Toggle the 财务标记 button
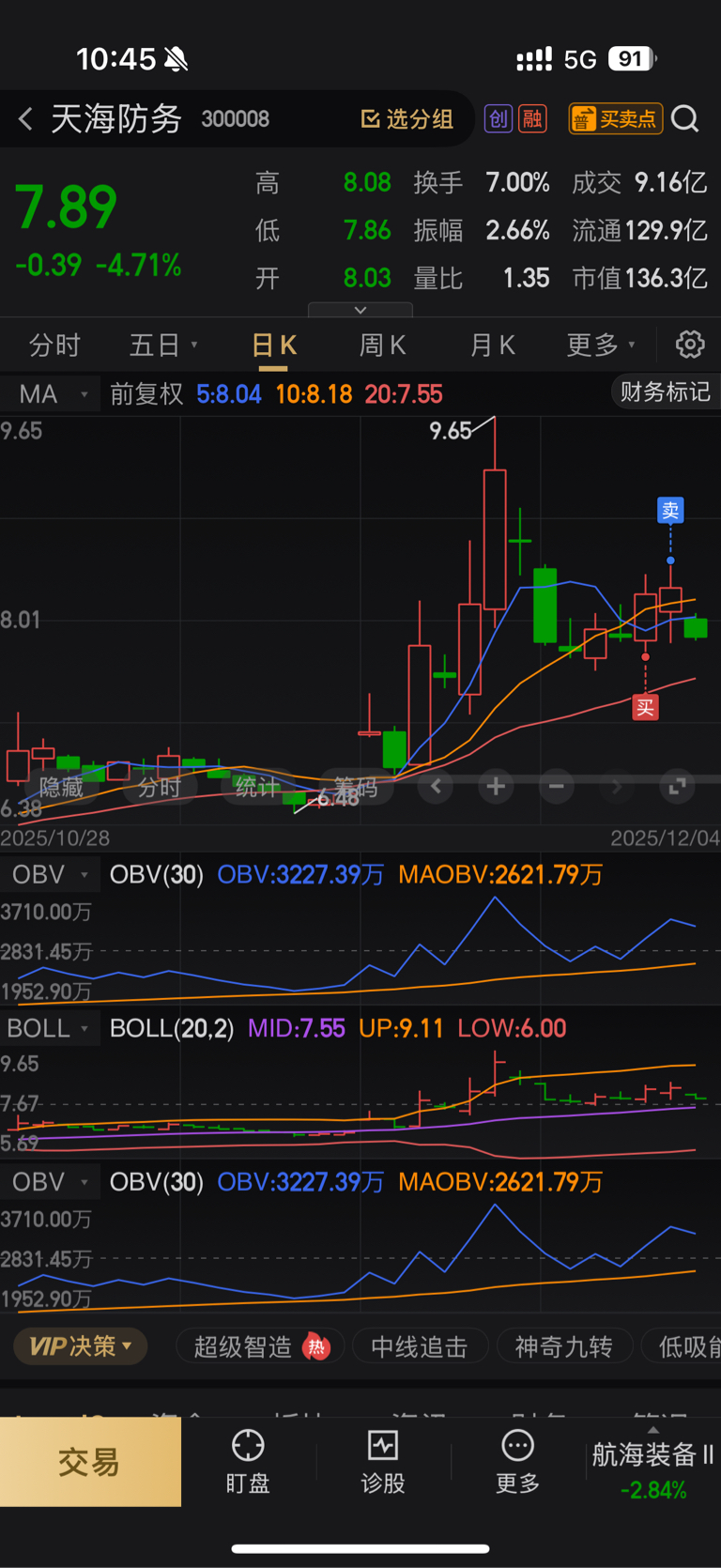 point(666,392)
